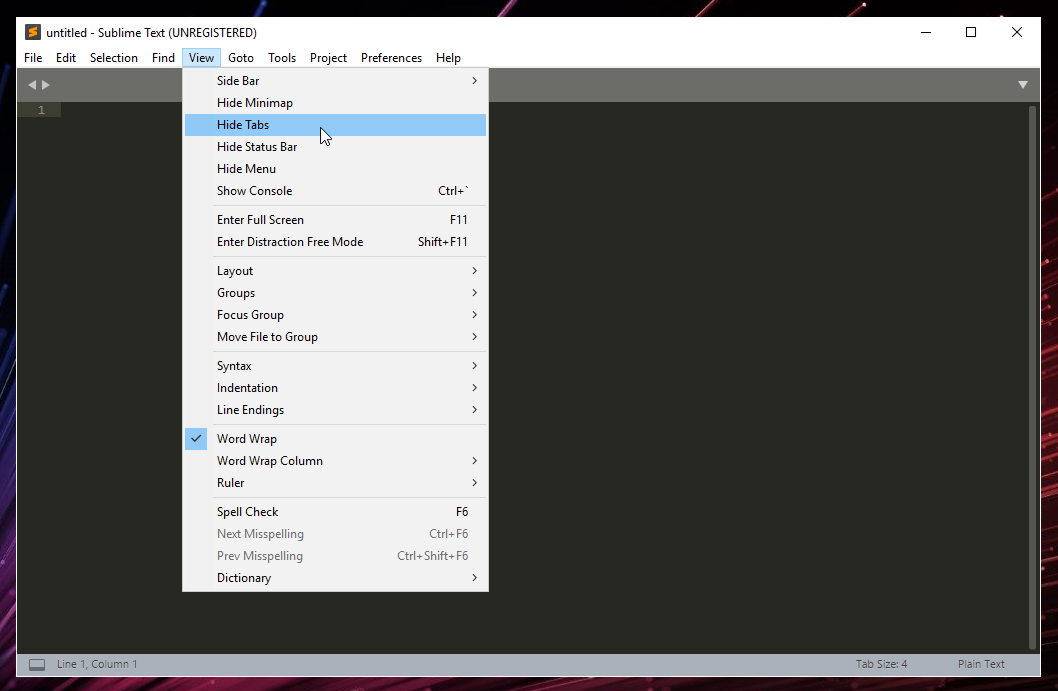Image resolution: width=1058 pixels, height=691 pixels.
Task: Select Enter Full Screen
Action: pyautogui.click(x=335, y=220)
